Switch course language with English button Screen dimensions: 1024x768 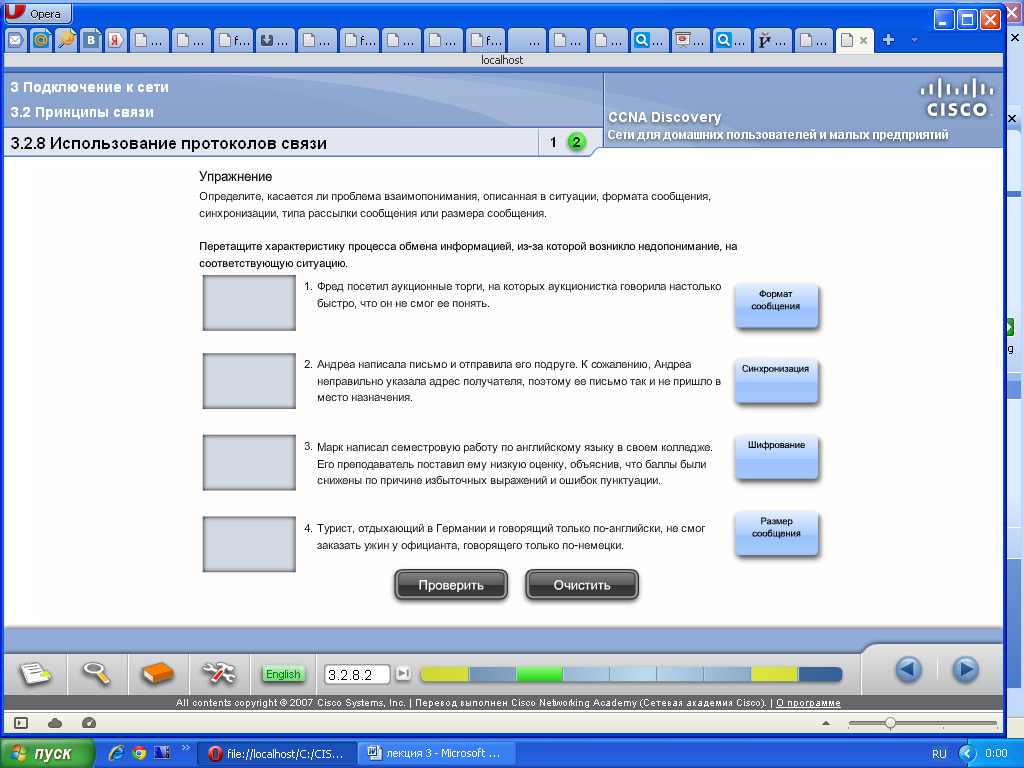pos(283,674)
